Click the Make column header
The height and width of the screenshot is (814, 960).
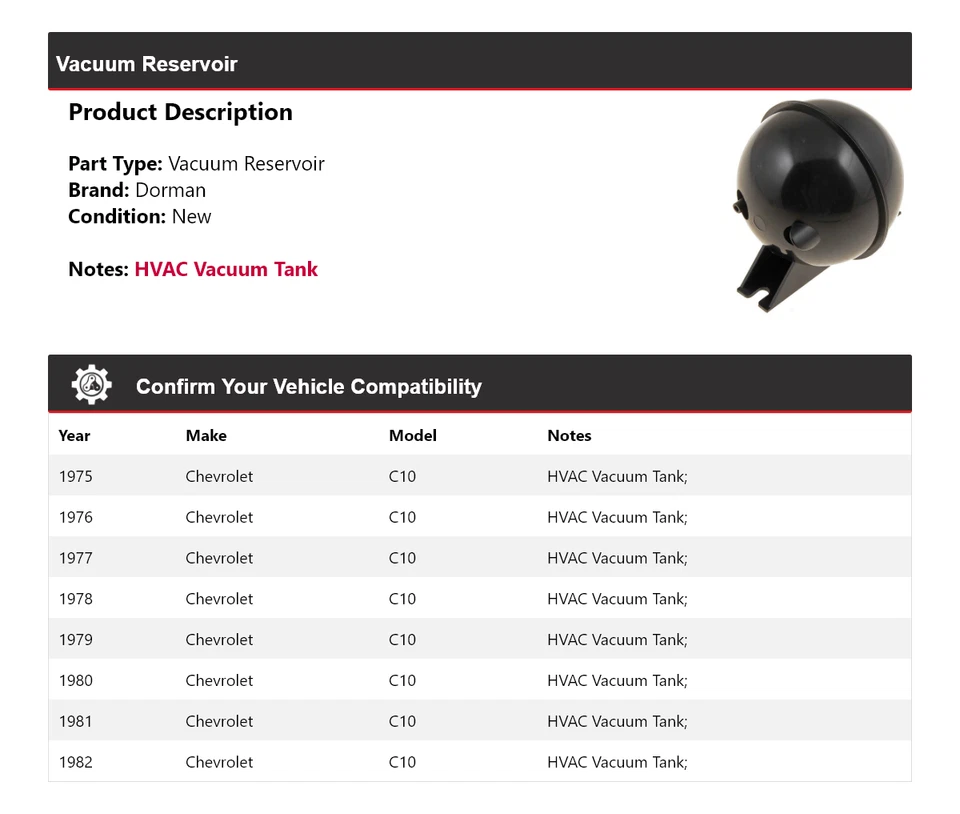pos(206,435)
